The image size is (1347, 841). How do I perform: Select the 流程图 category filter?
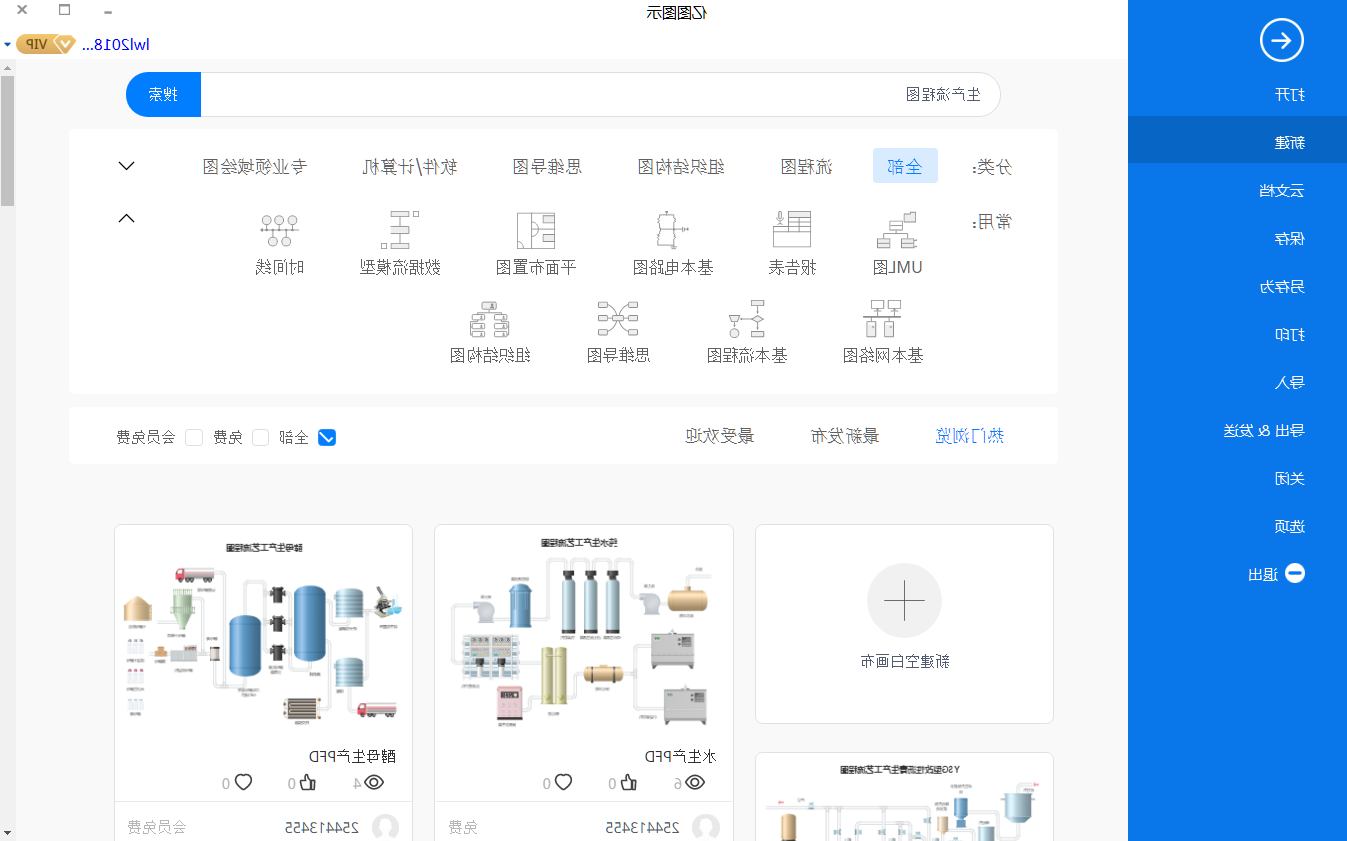point(806,167)
